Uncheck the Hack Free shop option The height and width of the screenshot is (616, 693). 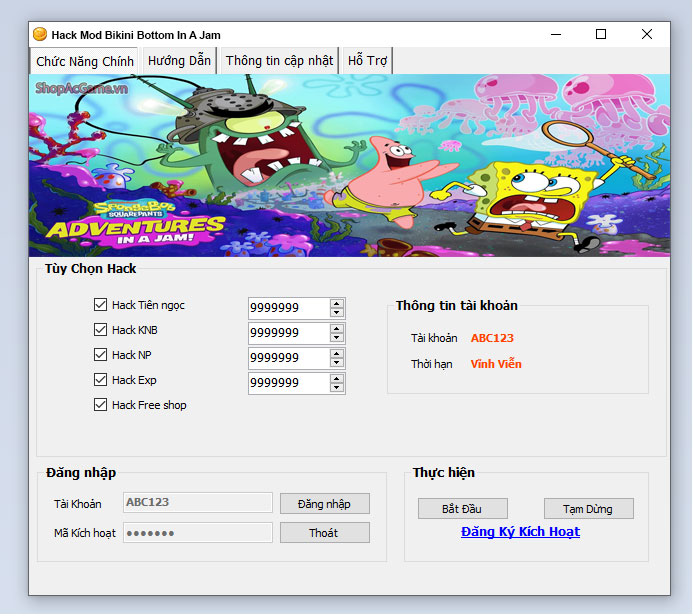100,405
